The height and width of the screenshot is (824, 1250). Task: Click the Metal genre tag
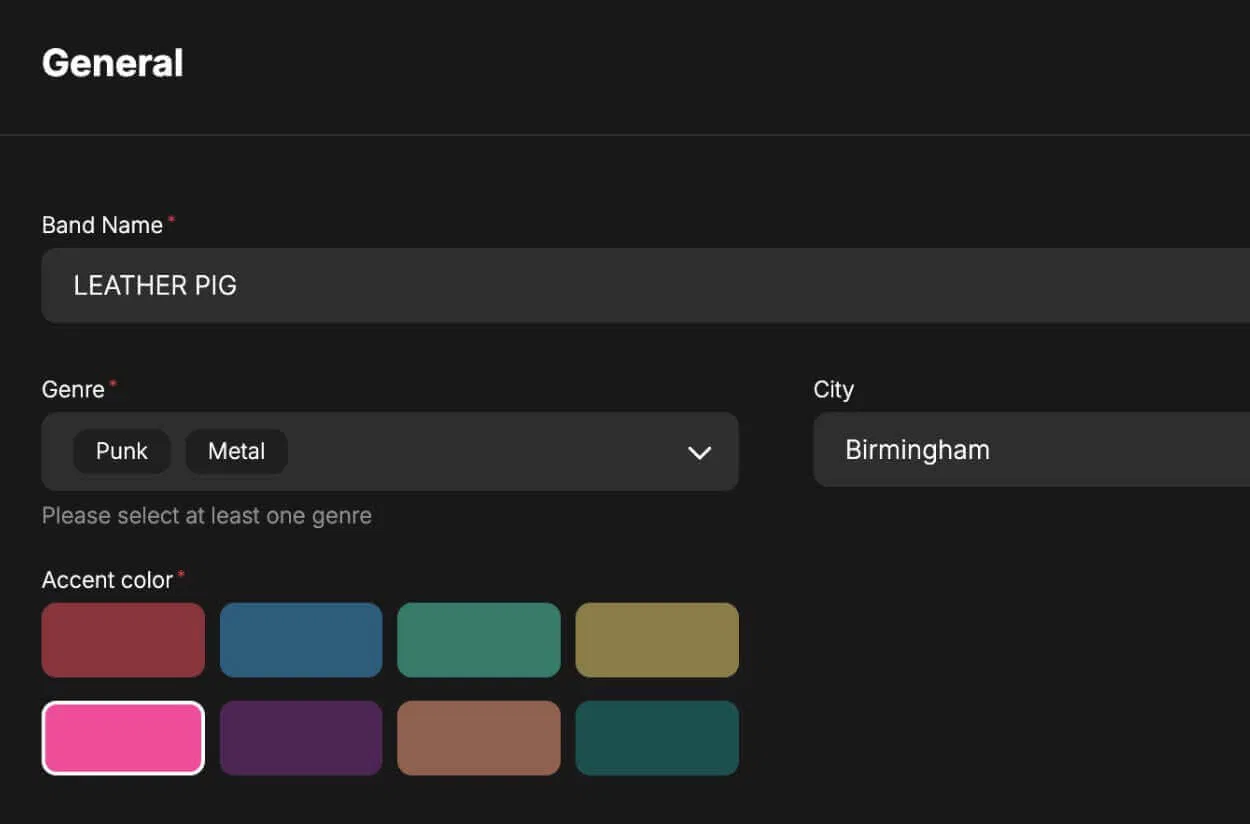[x=237, y=451]
